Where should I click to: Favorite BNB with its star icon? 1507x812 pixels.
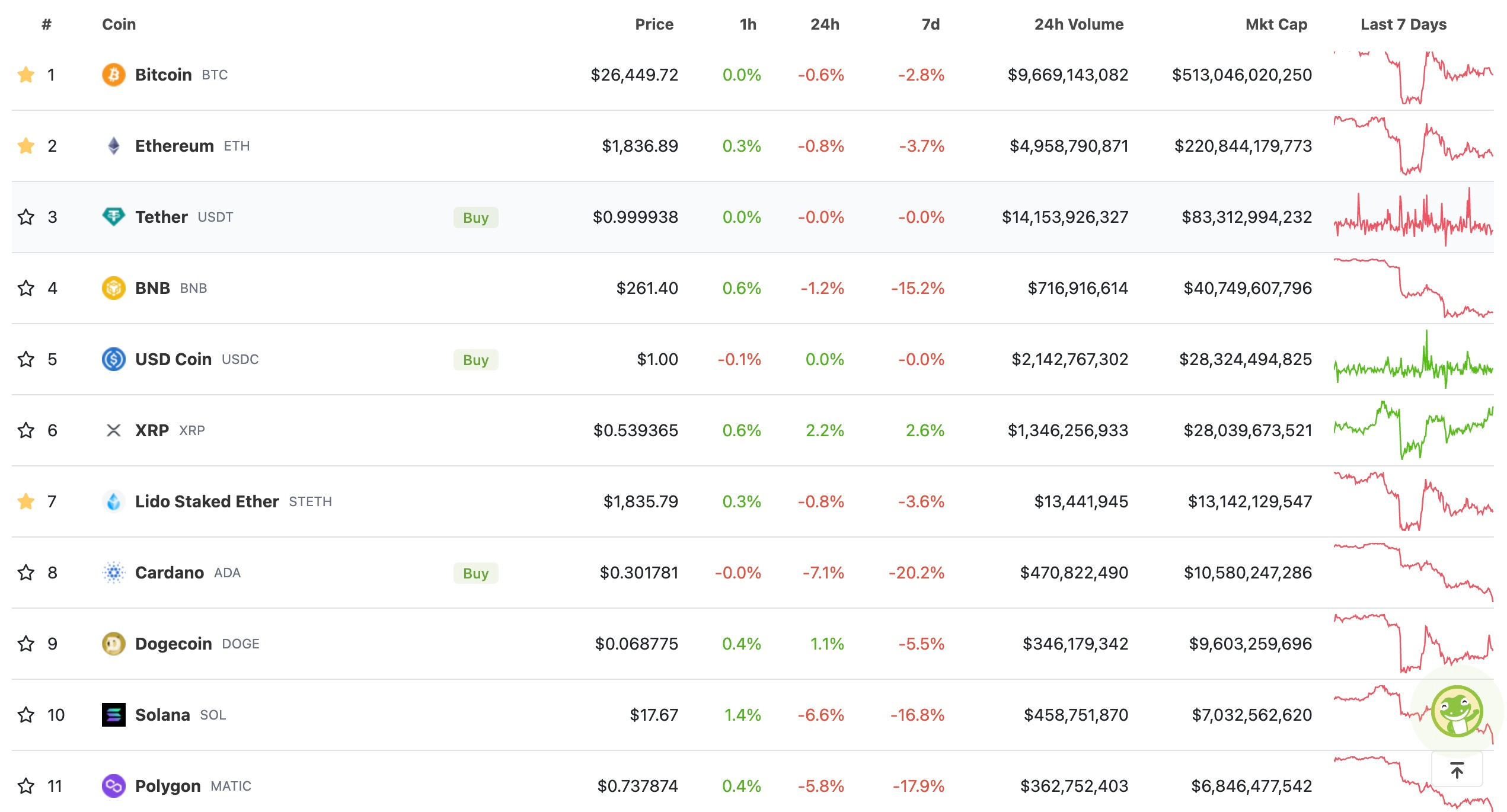26,288
